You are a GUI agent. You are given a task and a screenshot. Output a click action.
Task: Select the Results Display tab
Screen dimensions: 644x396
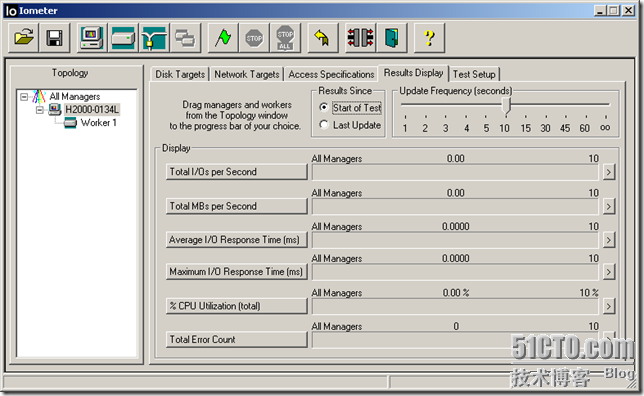tap(413, 73)
